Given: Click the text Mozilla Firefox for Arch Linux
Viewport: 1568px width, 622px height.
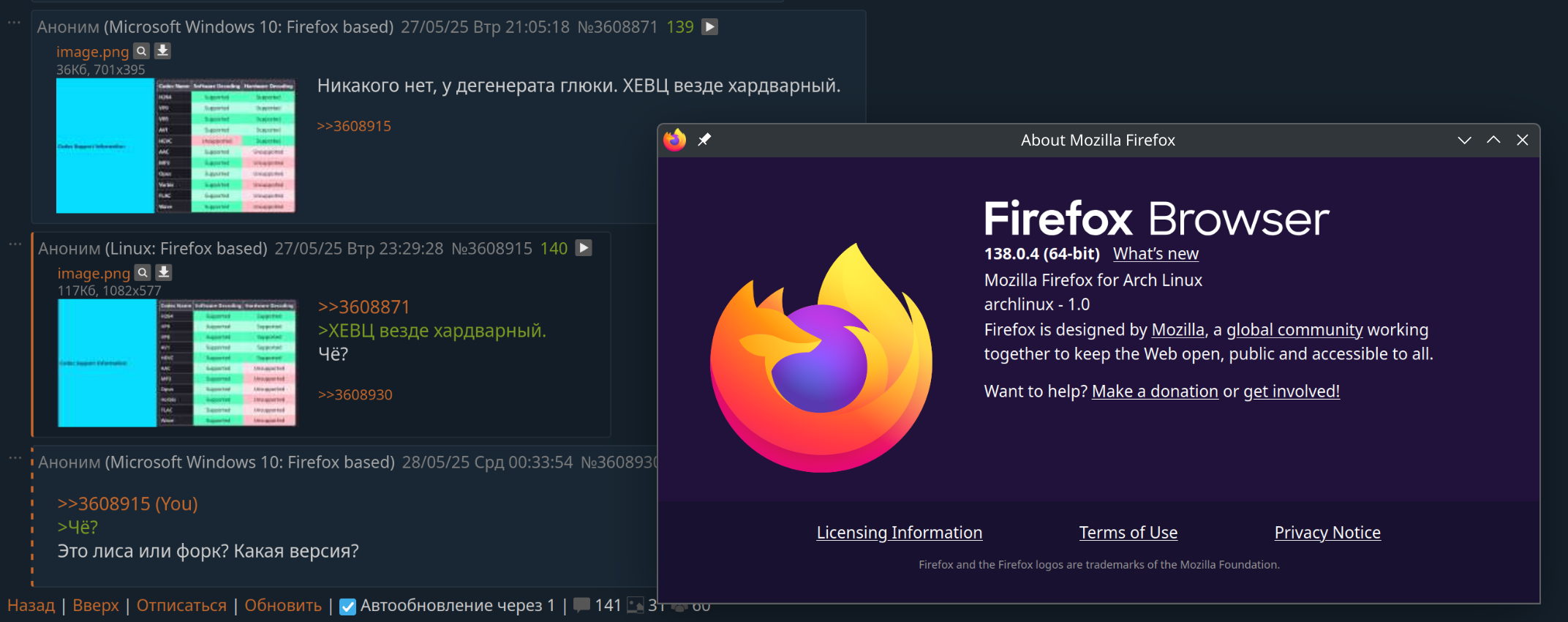Looking at the screenshot, I should pos(1093,280).
